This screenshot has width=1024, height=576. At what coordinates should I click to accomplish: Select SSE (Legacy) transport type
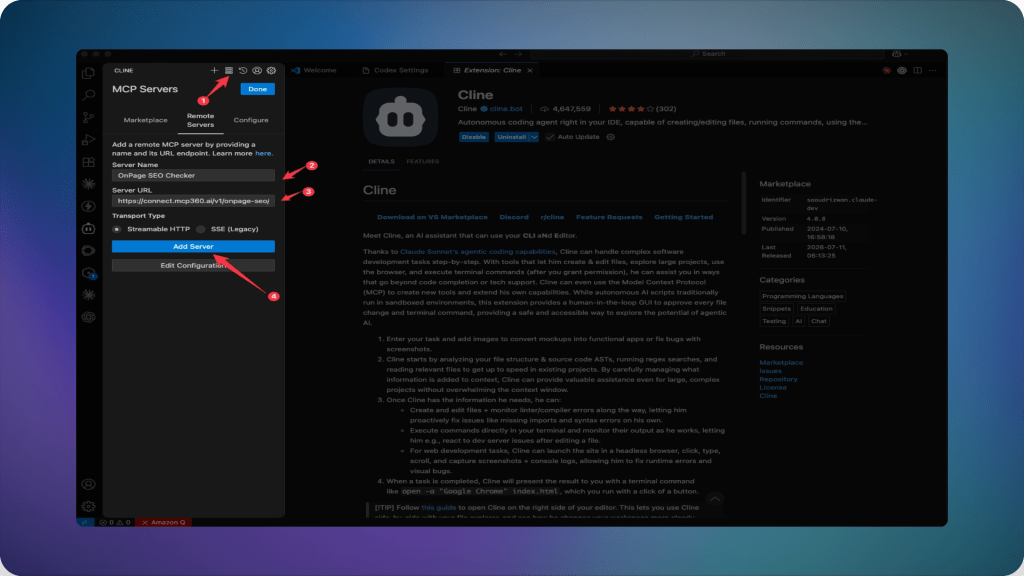(x=200, y=229)
